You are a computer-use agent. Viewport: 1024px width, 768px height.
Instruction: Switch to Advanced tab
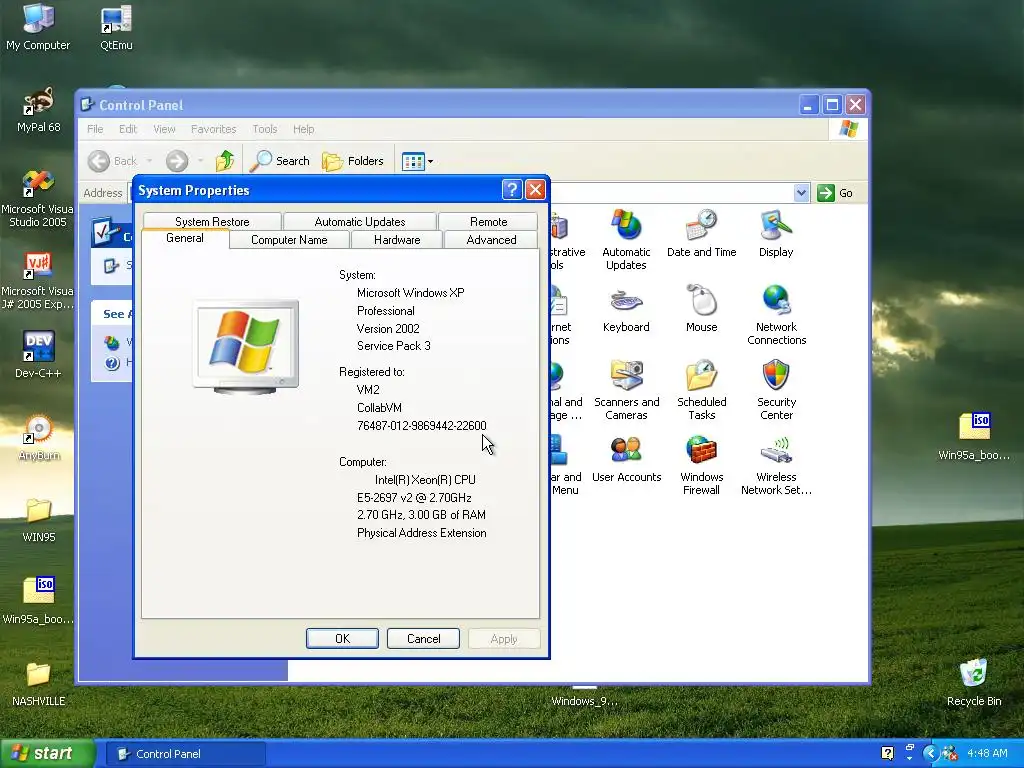tap(491, 240)
